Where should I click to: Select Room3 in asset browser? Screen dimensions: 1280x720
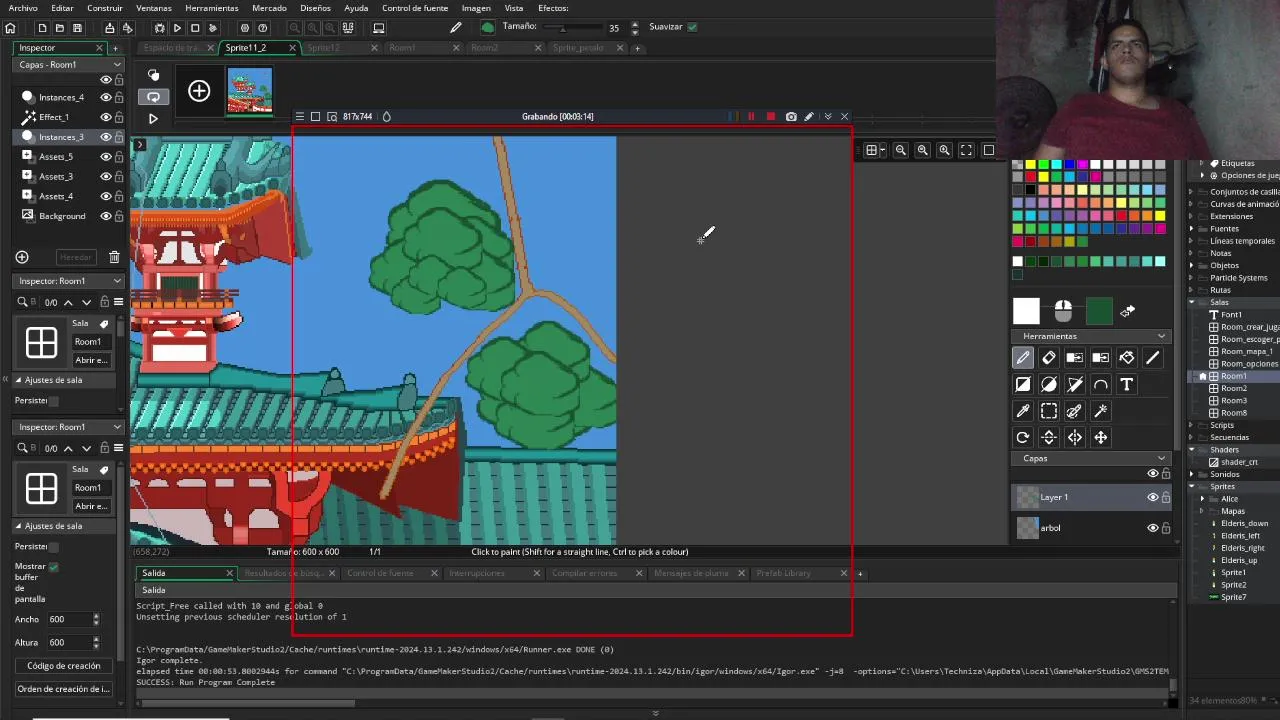[x=1234, y=400]
